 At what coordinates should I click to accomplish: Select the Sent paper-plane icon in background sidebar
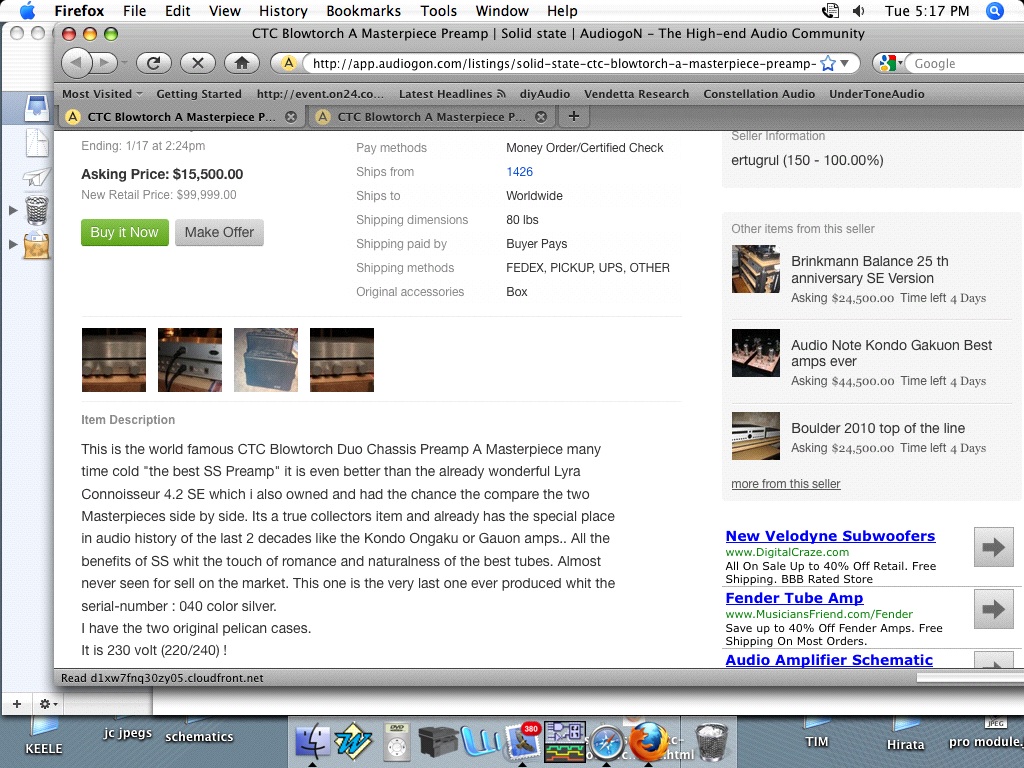point(37,176)
